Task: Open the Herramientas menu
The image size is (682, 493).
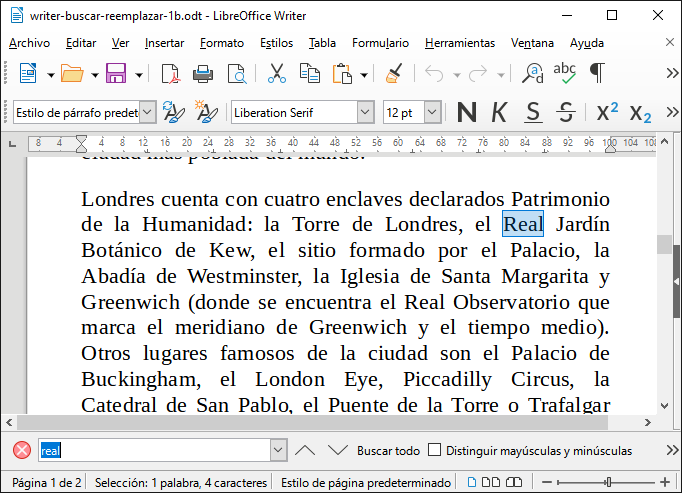Action: (x=459, y=43)
